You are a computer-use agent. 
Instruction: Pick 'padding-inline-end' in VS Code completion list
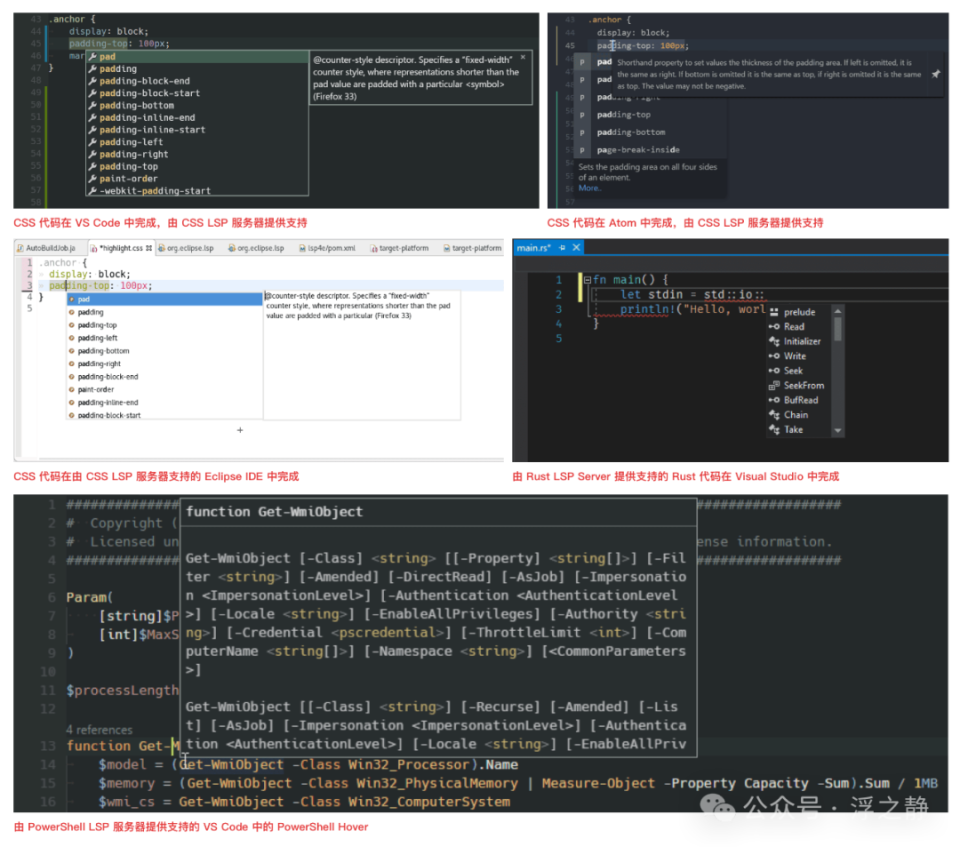click(197, 118)
